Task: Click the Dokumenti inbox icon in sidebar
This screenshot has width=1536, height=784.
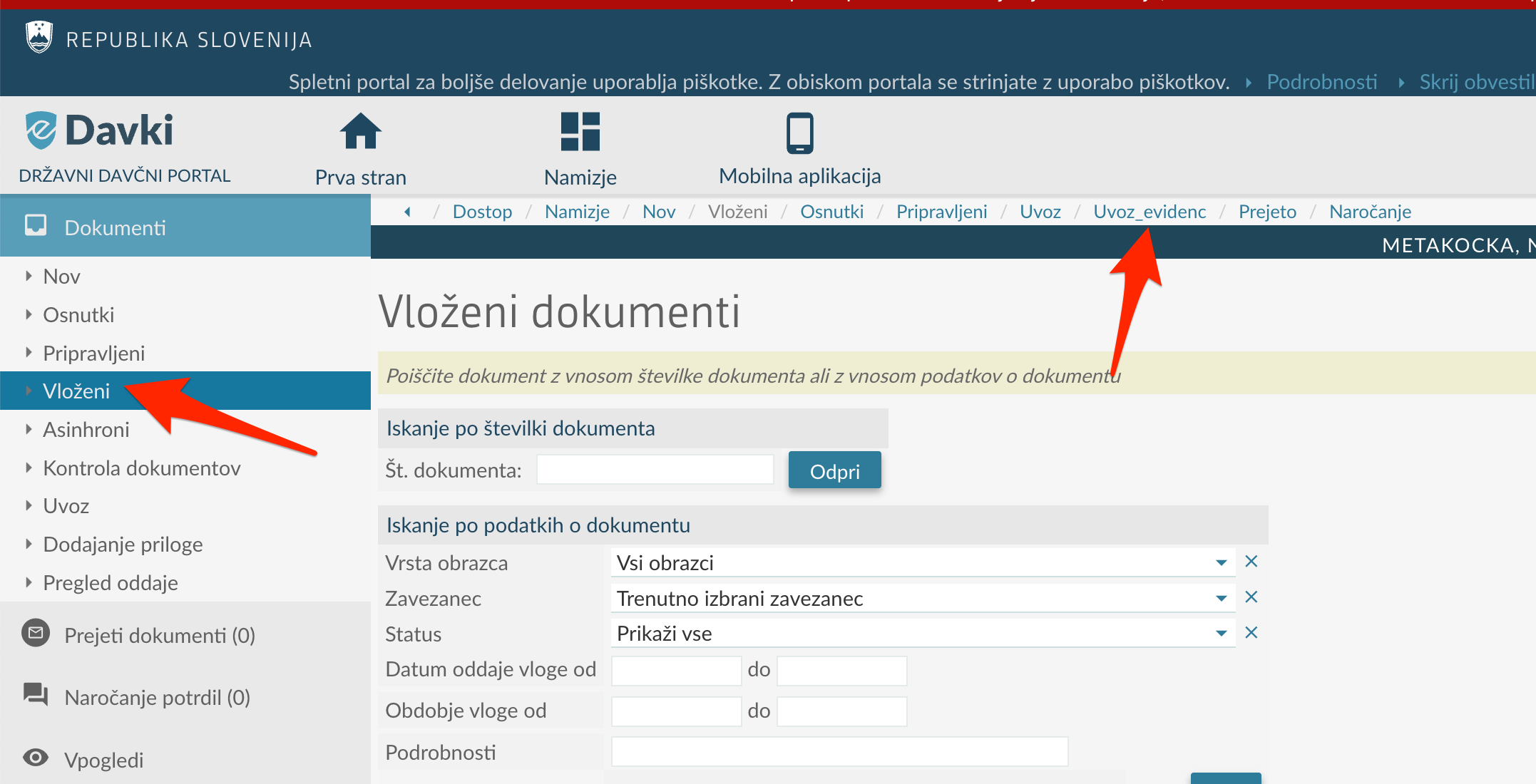Action: [x=36, y=226]
